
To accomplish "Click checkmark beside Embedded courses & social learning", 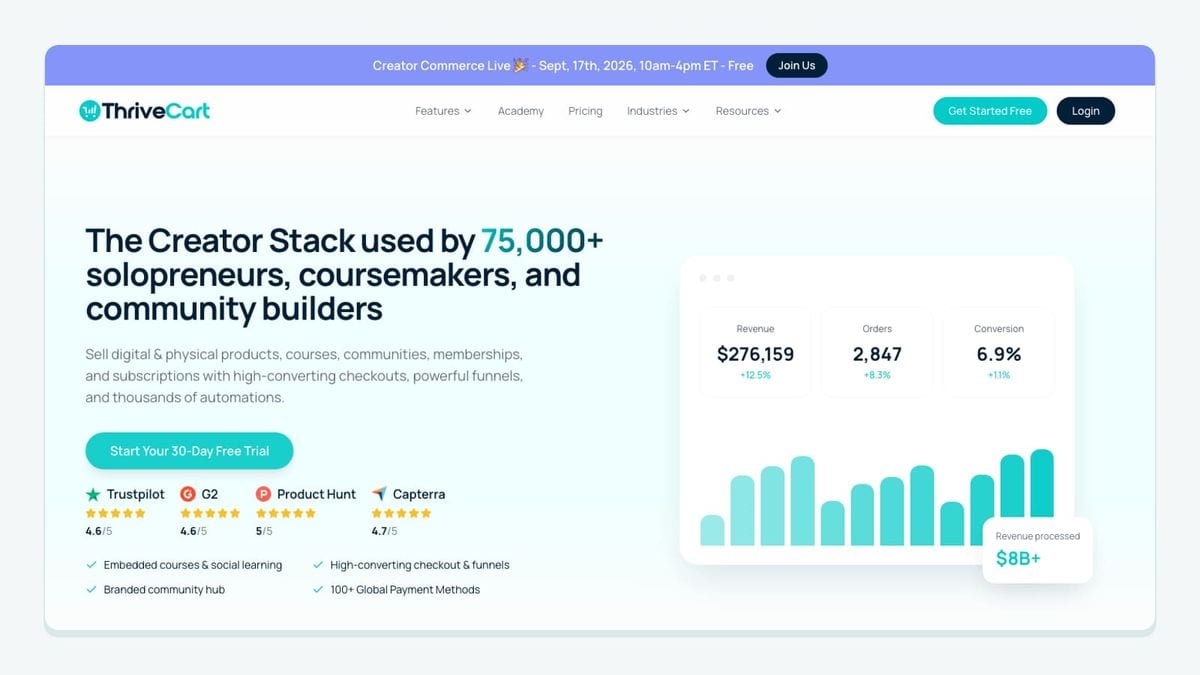I will coord(91,565).
